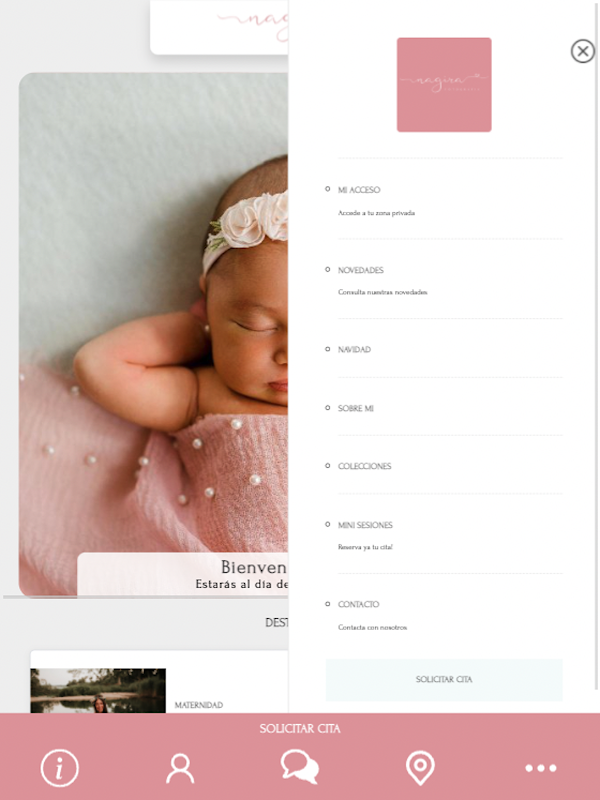
Task: Tap the info icon in bottom bar
Action: coord(60,768)
